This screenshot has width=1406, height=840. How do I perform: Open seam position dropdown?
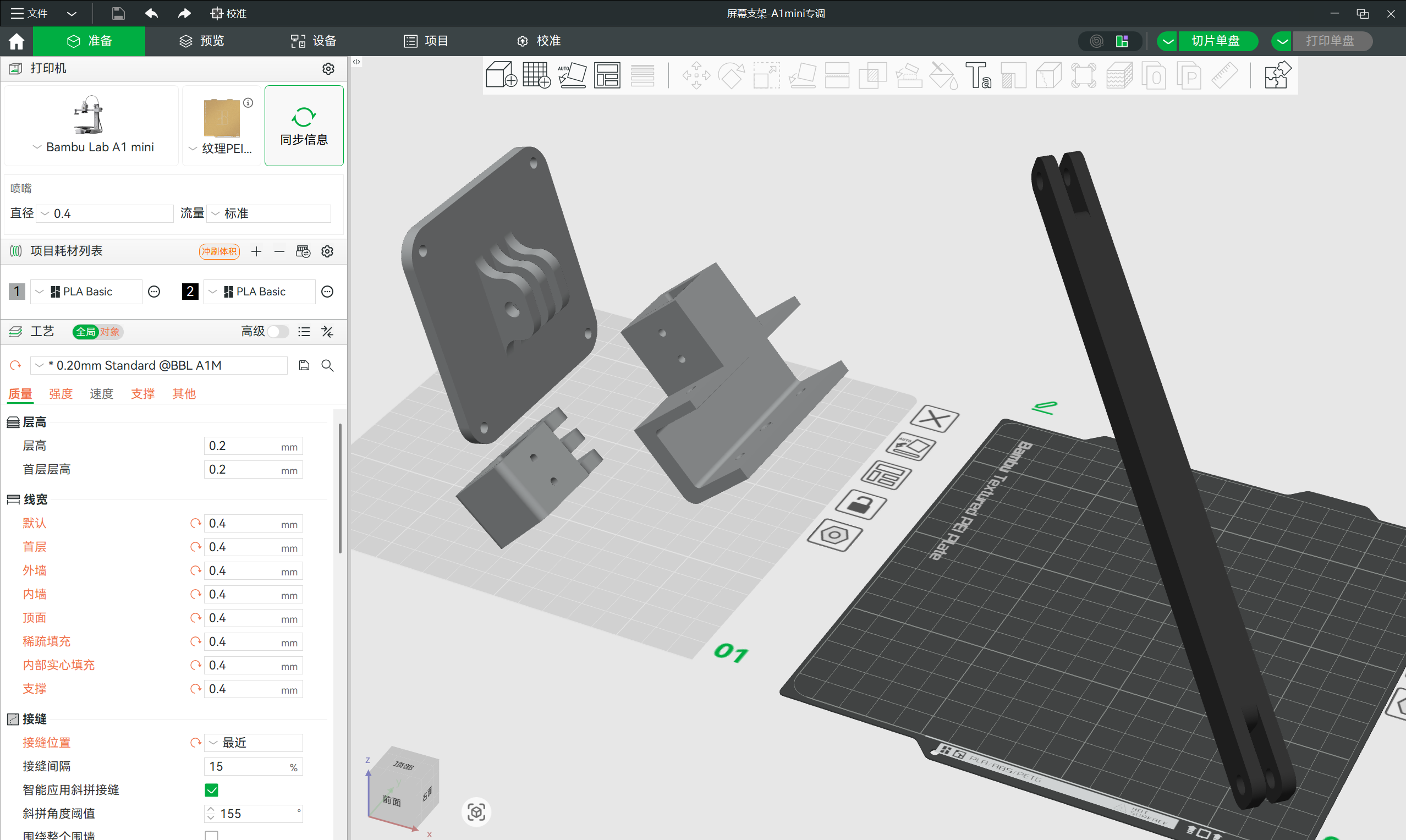point(254,743)
